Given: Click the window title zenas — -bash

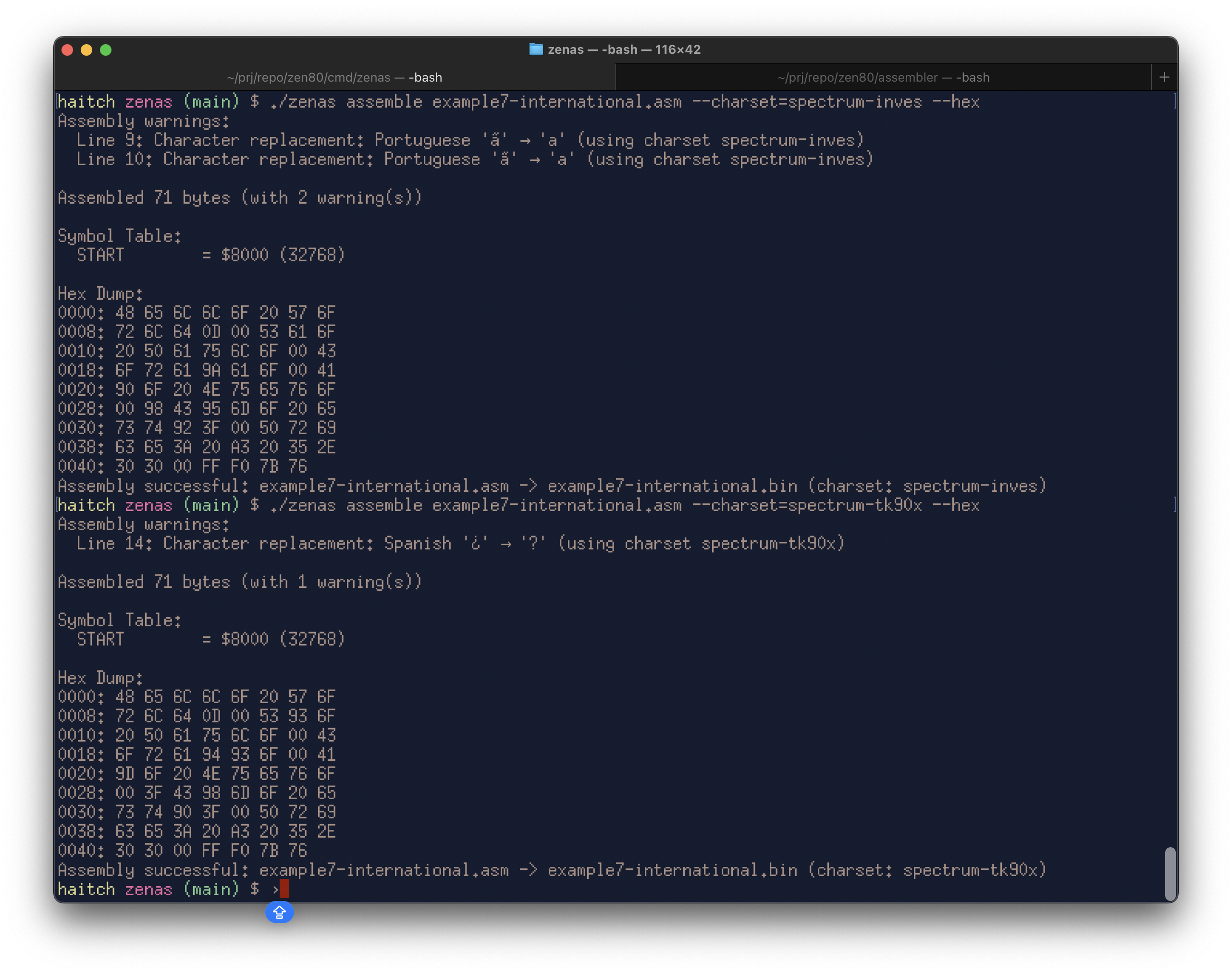Looking at the screenshot, I should [623, 49].
